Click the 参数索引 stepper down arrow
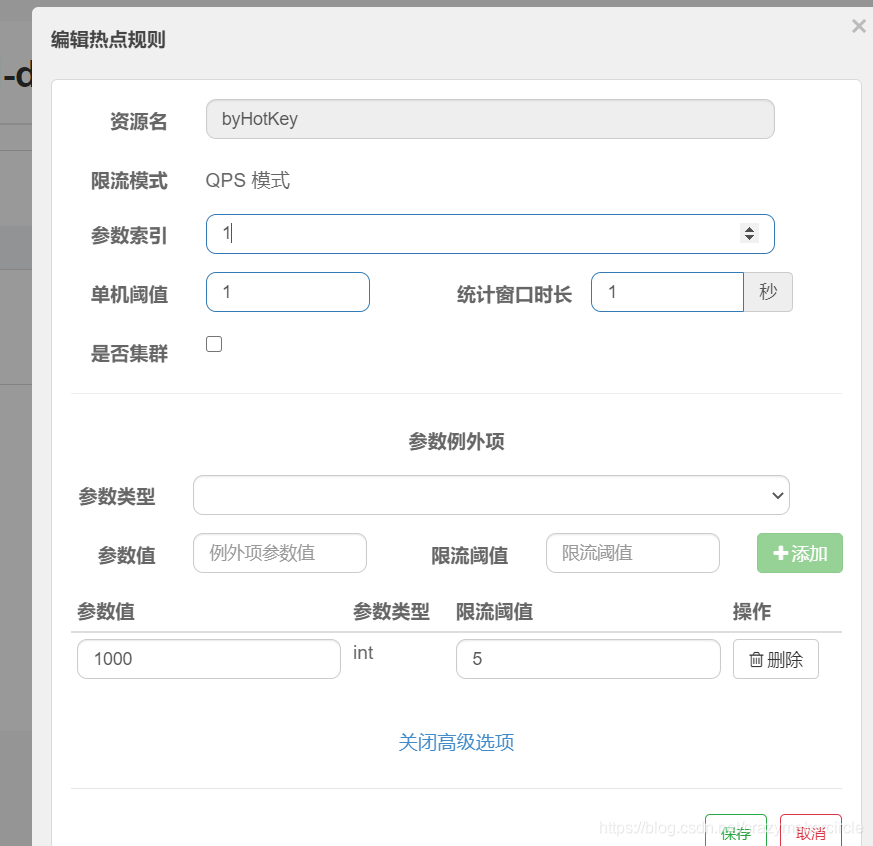Viewport: 873px width, 846px height. [x=749, y=239]
